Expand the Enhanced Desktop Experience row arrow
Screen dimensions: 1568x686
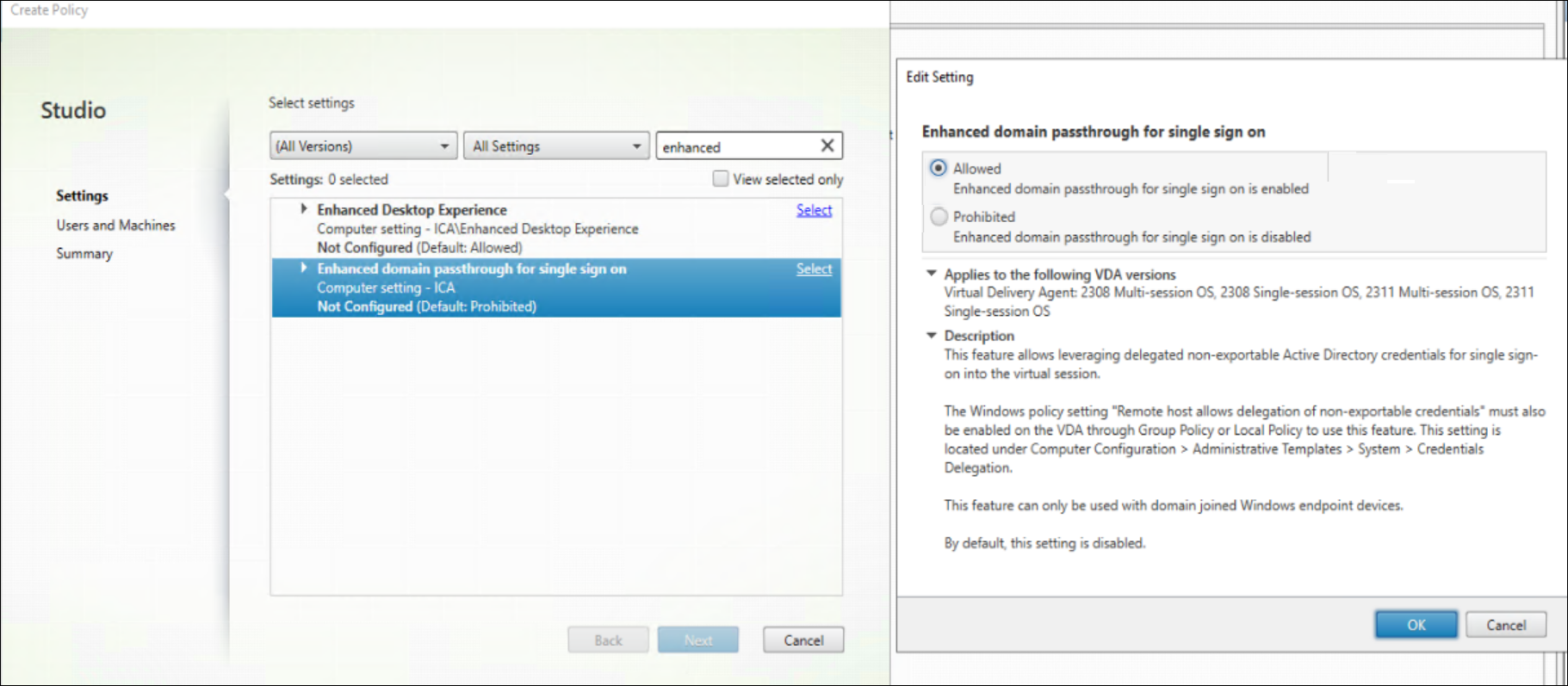303,209
